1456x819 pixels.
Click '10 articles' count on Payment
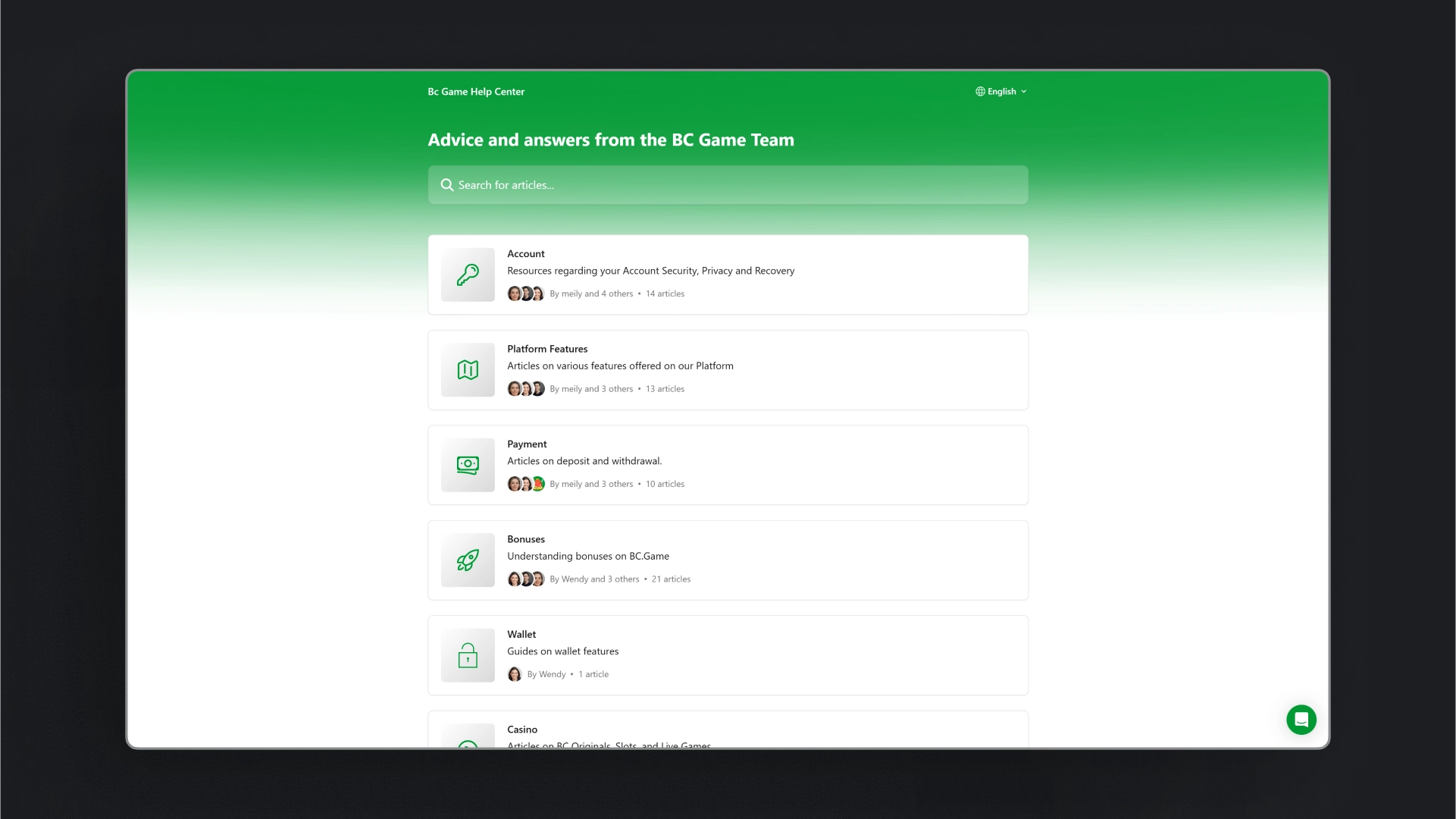coord(665,485)
